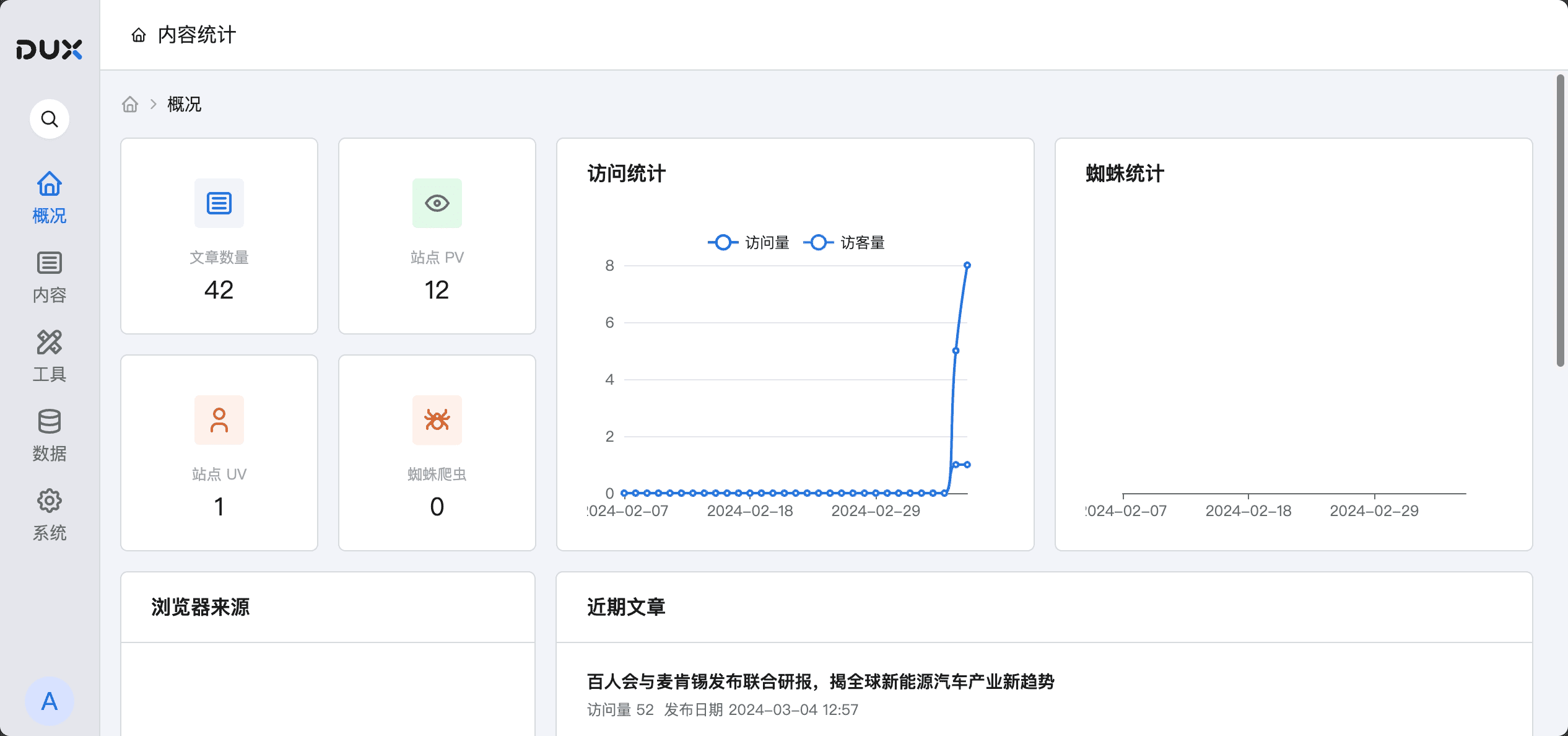The image size is (1568, 736).
Task: Click the 站点 UV label
Action: coord(219,475)
